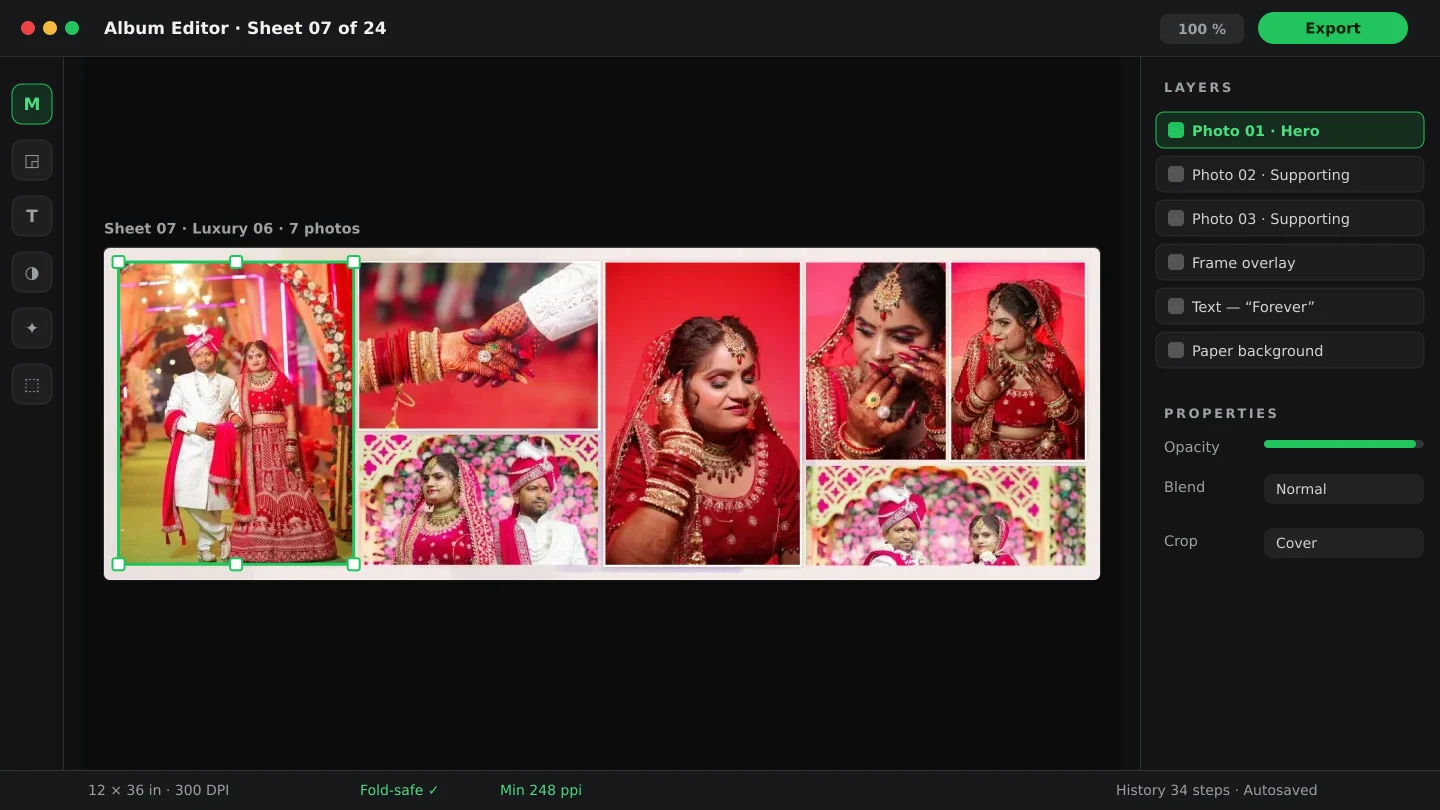Image resolution: width=1440 pixels, height=810 pixels.
Task: Select the hero couple photo on the sheet
Action: coord(236,413)
